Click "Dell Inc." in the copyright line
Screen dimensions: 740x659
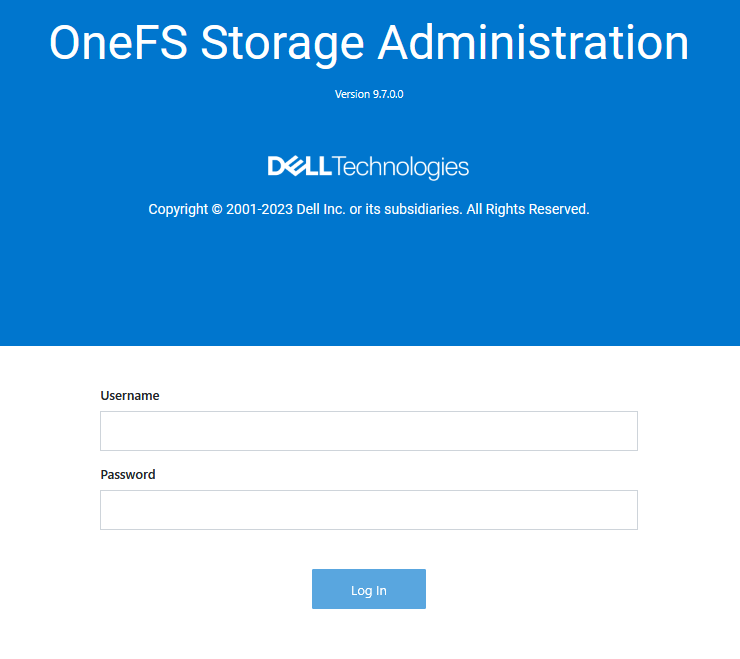(x=321, y=210)
